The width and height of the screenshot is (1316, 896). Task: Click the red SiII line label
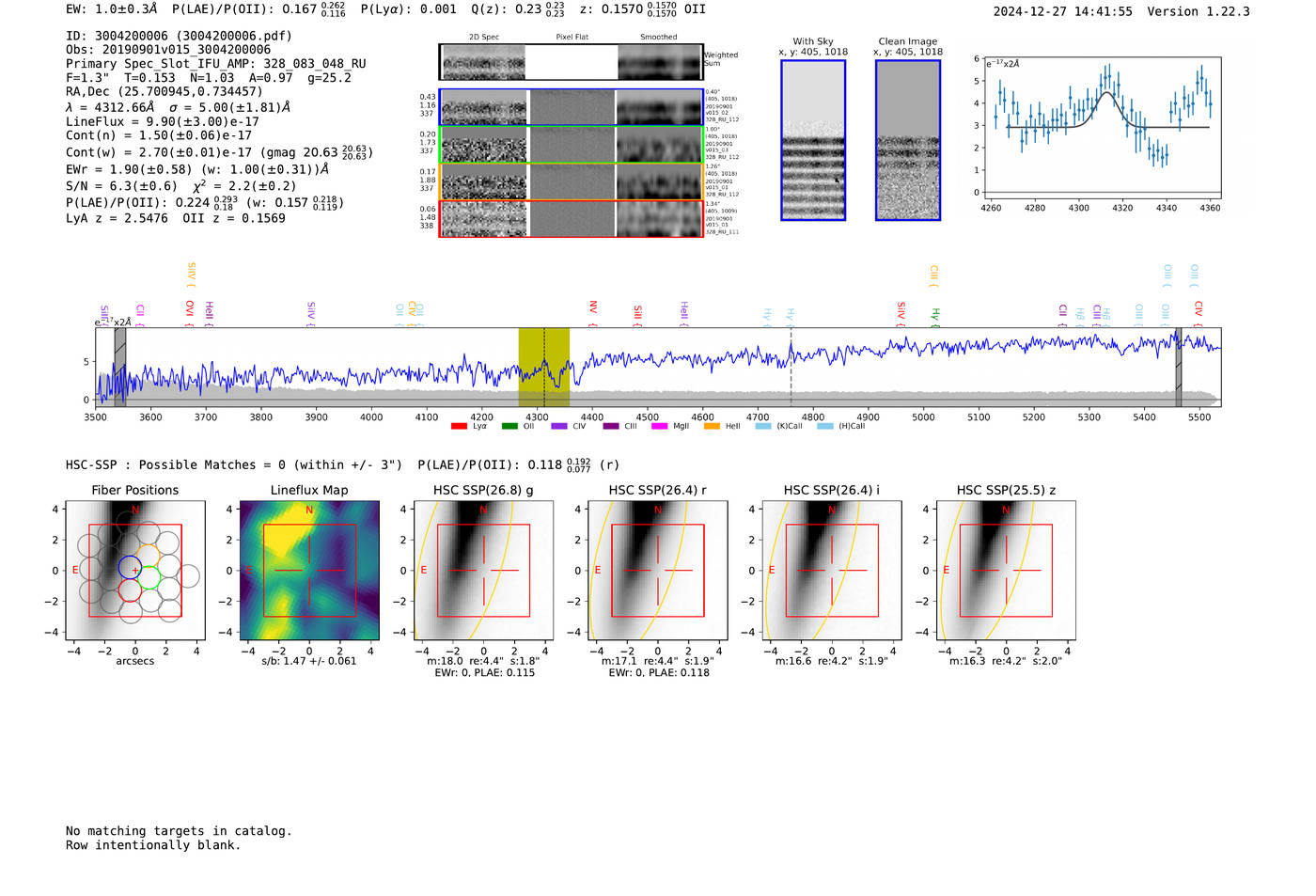pyautogui.click(x=638, y=315)
